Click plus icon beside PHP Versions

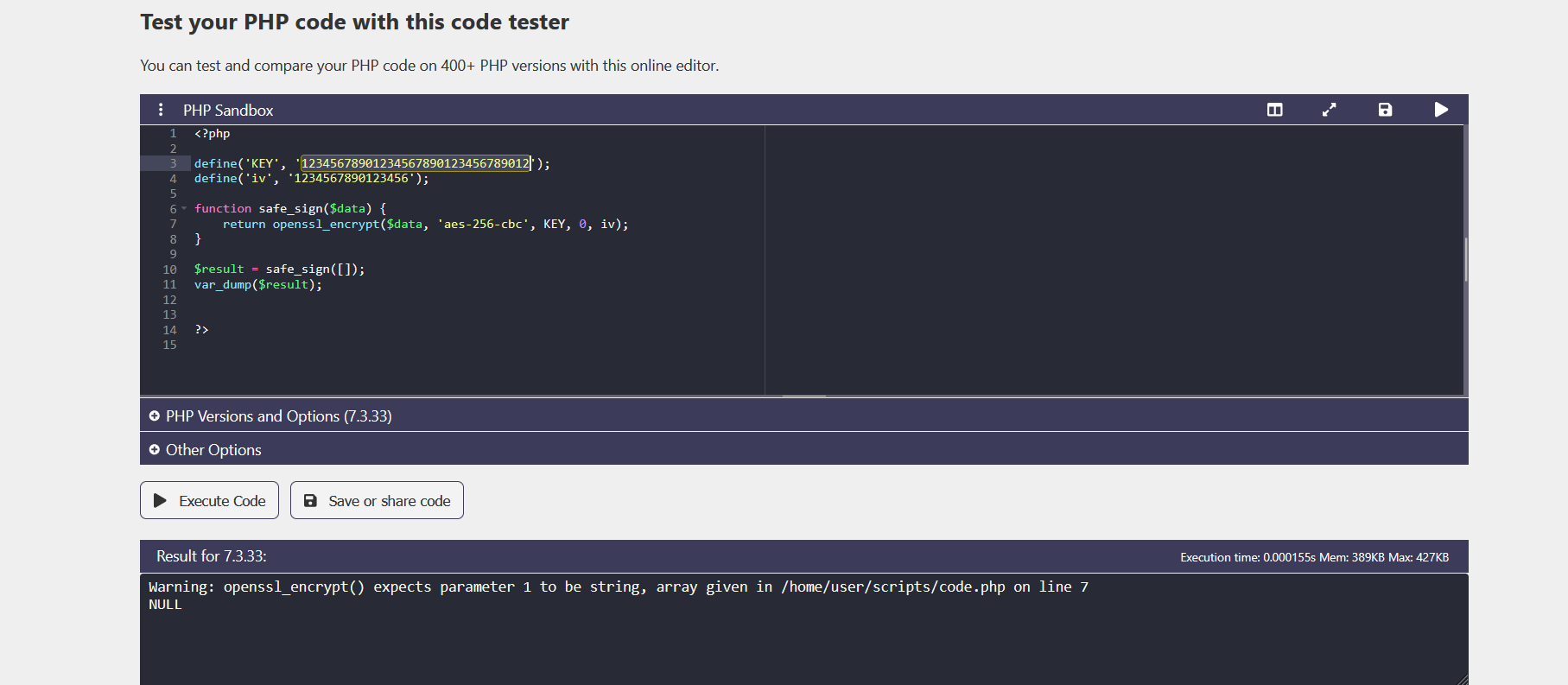click(154, 415)
